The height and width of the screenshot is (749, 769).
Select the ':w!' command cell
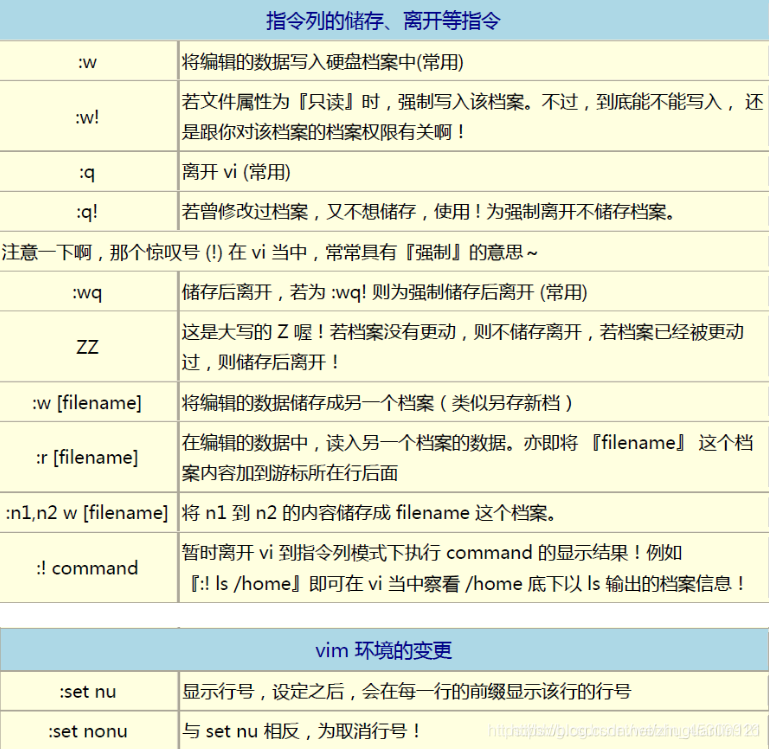click(88, 116)
